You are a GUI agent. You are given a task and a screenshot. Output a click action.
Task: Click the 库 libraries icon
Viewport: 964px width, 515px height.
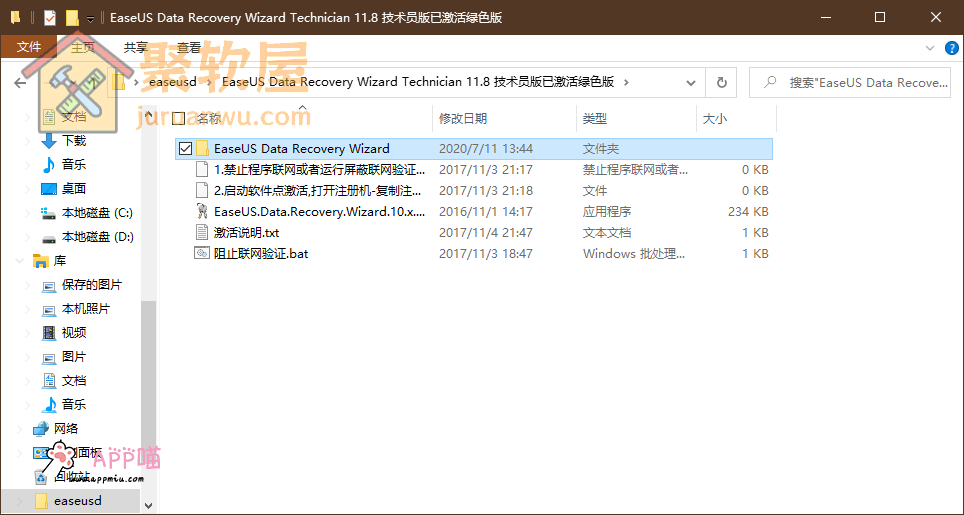41,261
